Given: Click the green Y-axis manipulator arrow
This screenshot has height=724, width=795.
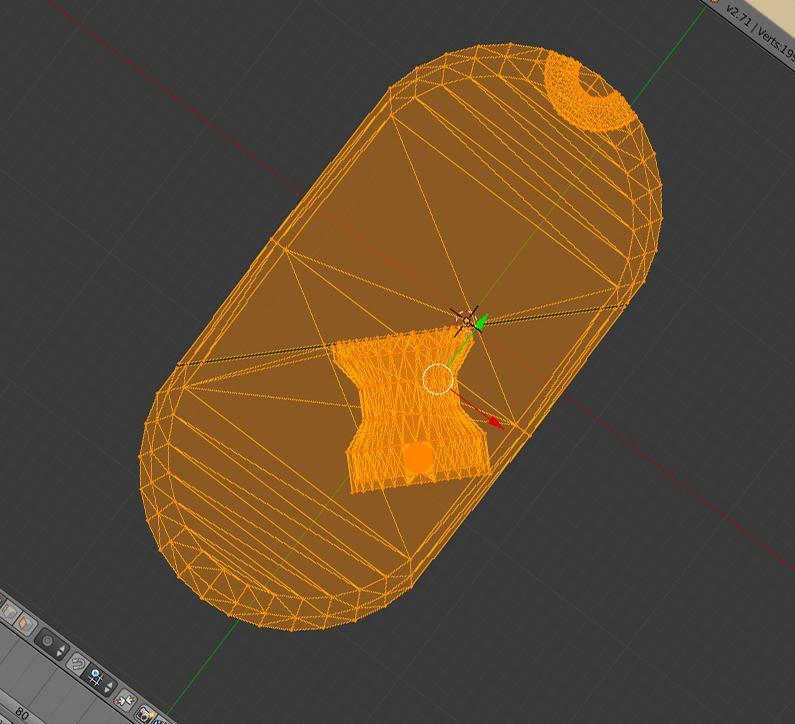Looking at the screenshot, I should click(x=481, y=321).
